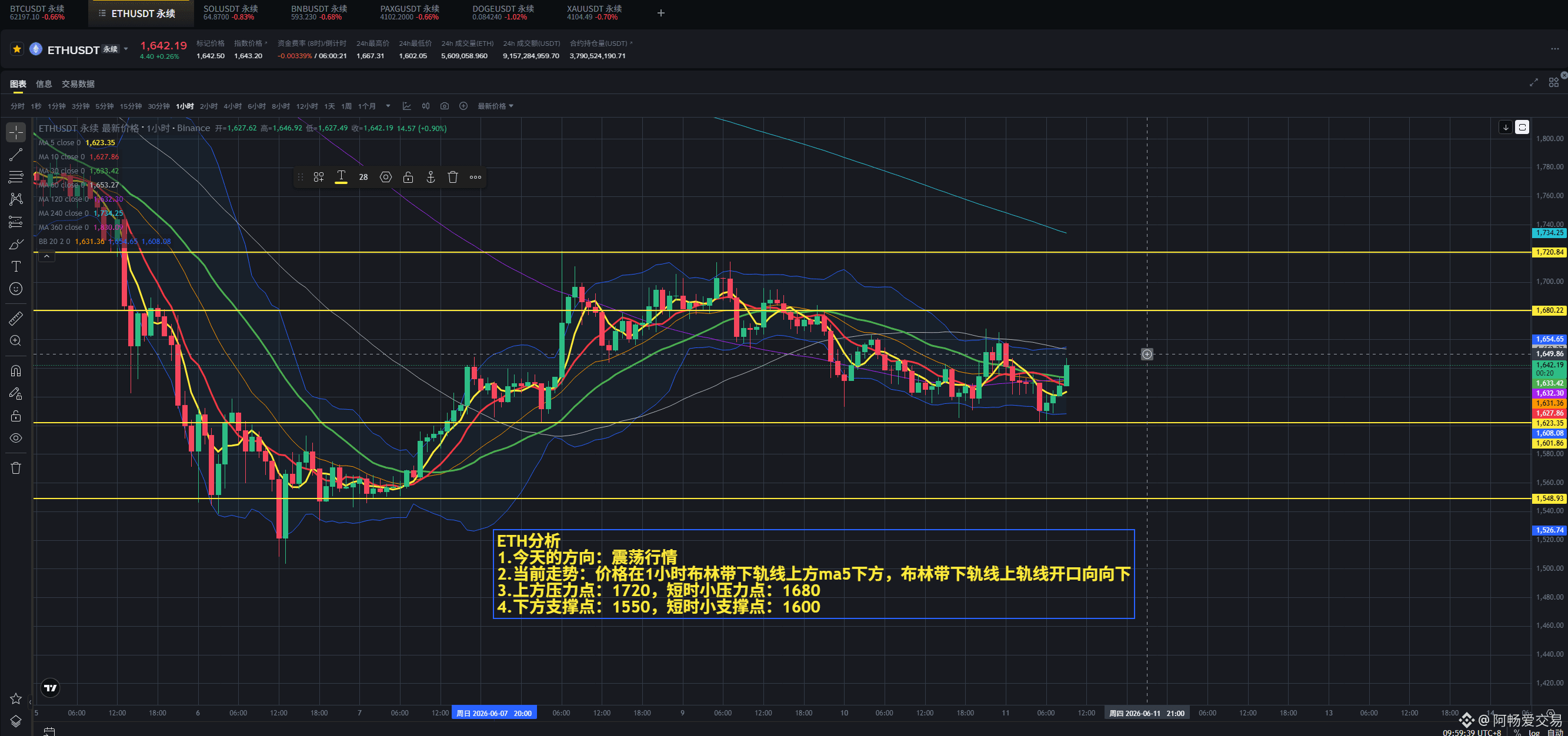
Task: Open go-to-date calendar icon
Action: tap(49, 731)
